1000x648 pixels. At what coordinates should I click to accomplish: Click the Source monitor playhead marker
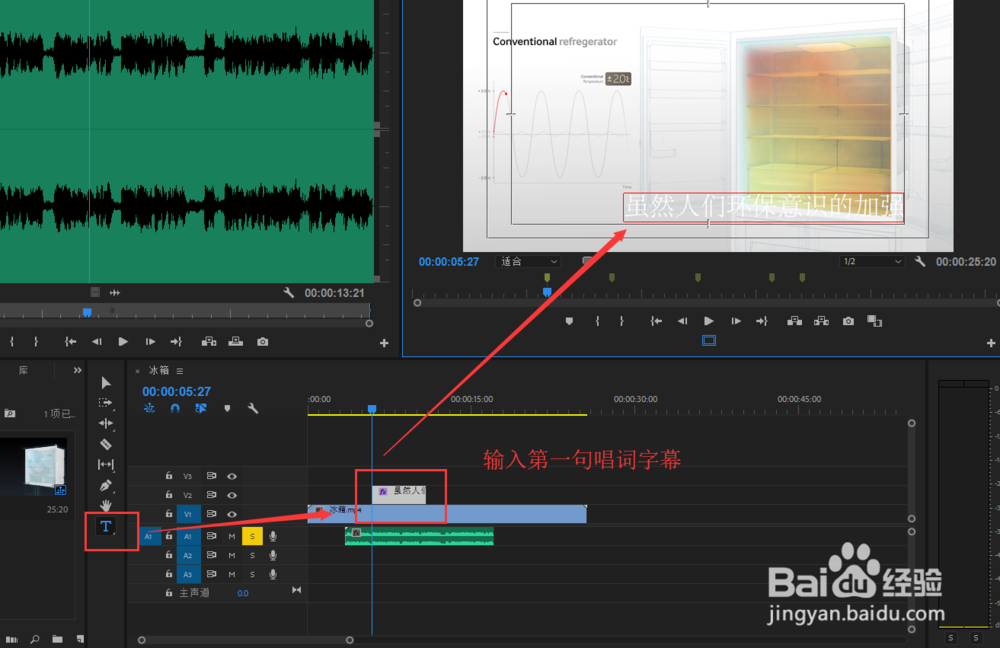[x=87, y=312]
